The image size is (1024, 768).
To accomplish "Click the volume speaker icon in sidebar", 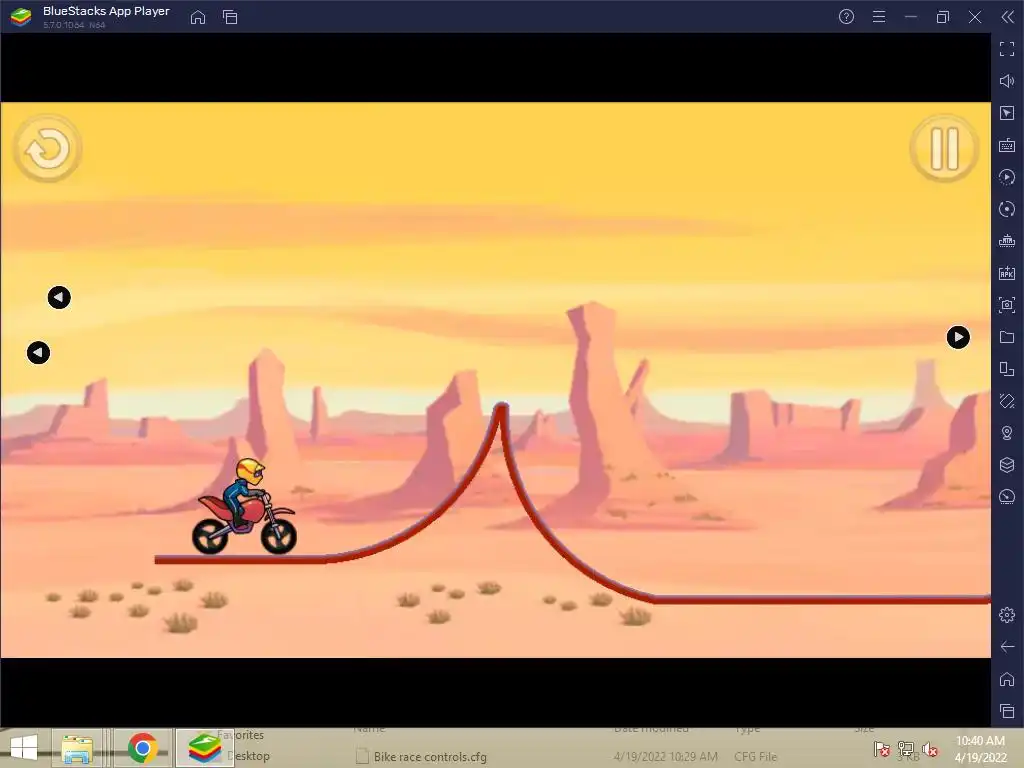I will click(1007, 81).
